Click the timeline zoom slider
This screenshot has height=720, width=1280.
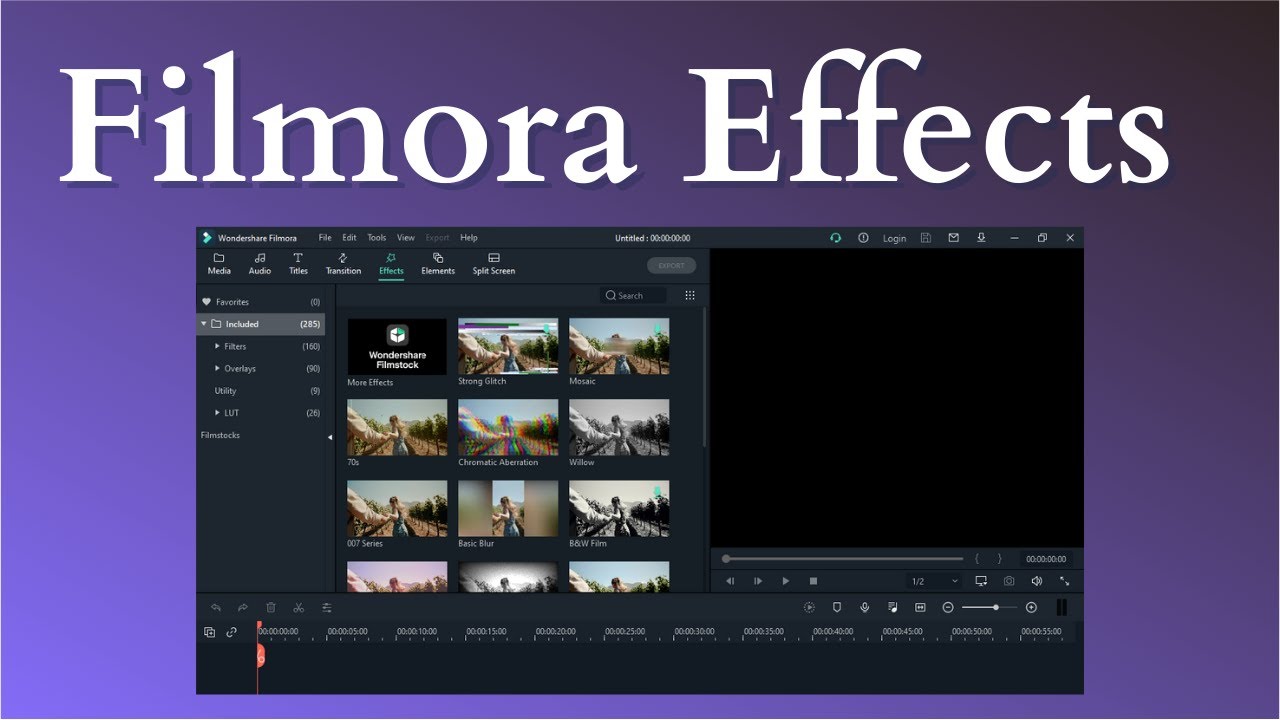[x=989, y=607]
